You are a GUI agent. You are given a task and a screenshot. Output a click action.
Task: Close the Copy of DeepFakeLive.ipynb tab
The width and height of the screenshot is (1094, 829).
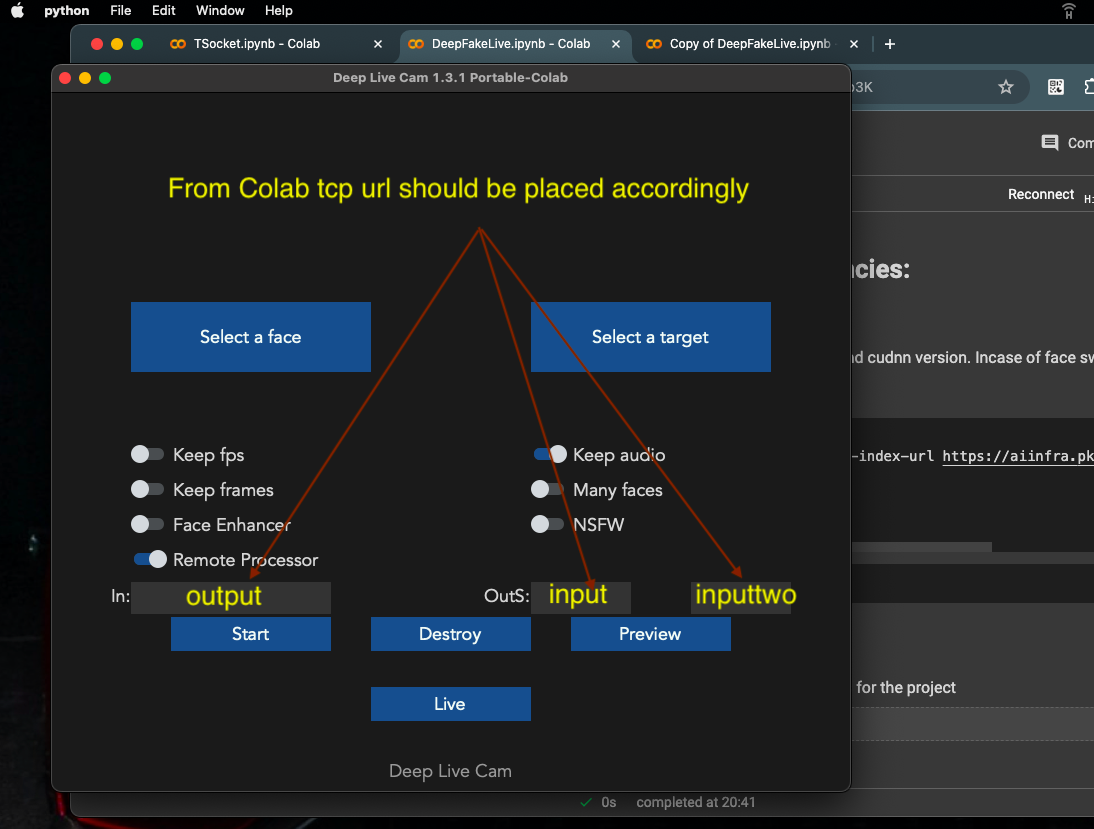(x=853, y=44)
